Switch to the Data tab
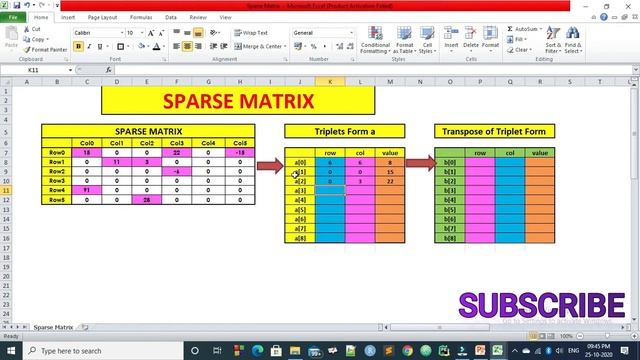 171,17
